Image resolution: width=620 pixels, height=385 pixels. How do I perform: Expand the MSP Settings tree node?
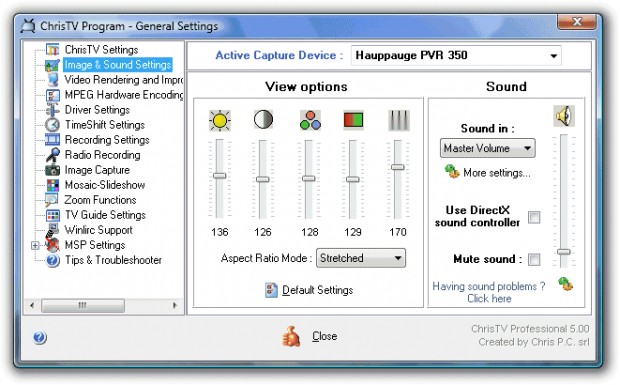pos(35,245)
